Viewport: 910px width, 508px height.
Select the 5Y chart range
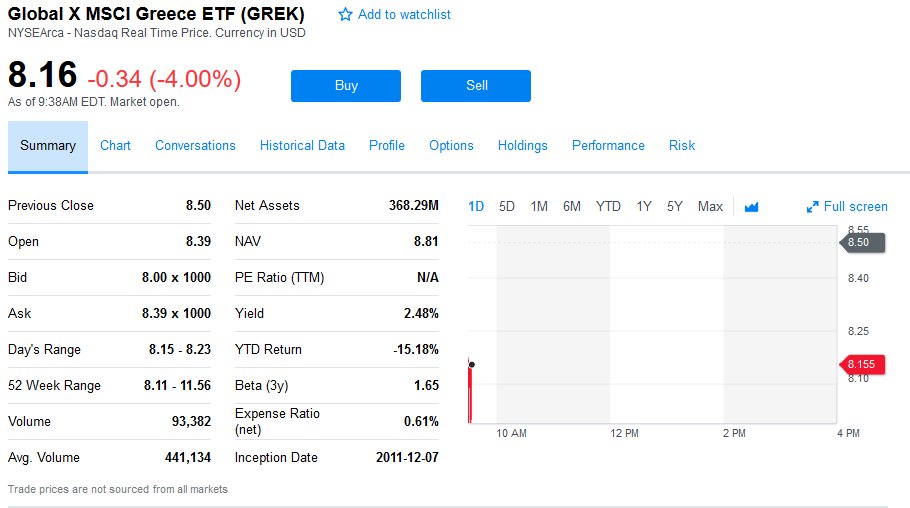pyautogui.click(x=674, y=207)
